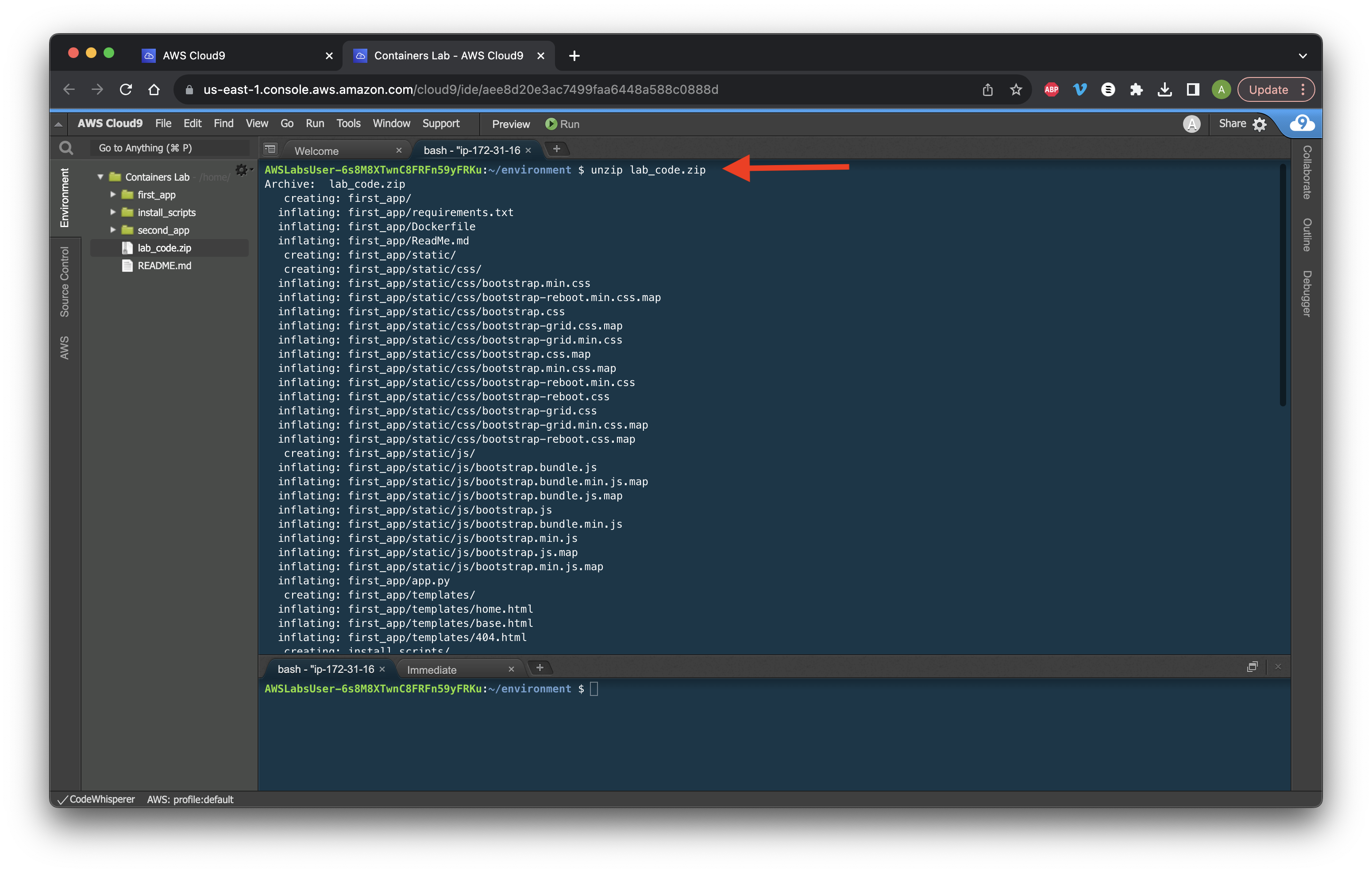Open the Chrome three-dot menu on Update button
Viewport: 1372px width, 873px height.
(x=1303, y=89)
